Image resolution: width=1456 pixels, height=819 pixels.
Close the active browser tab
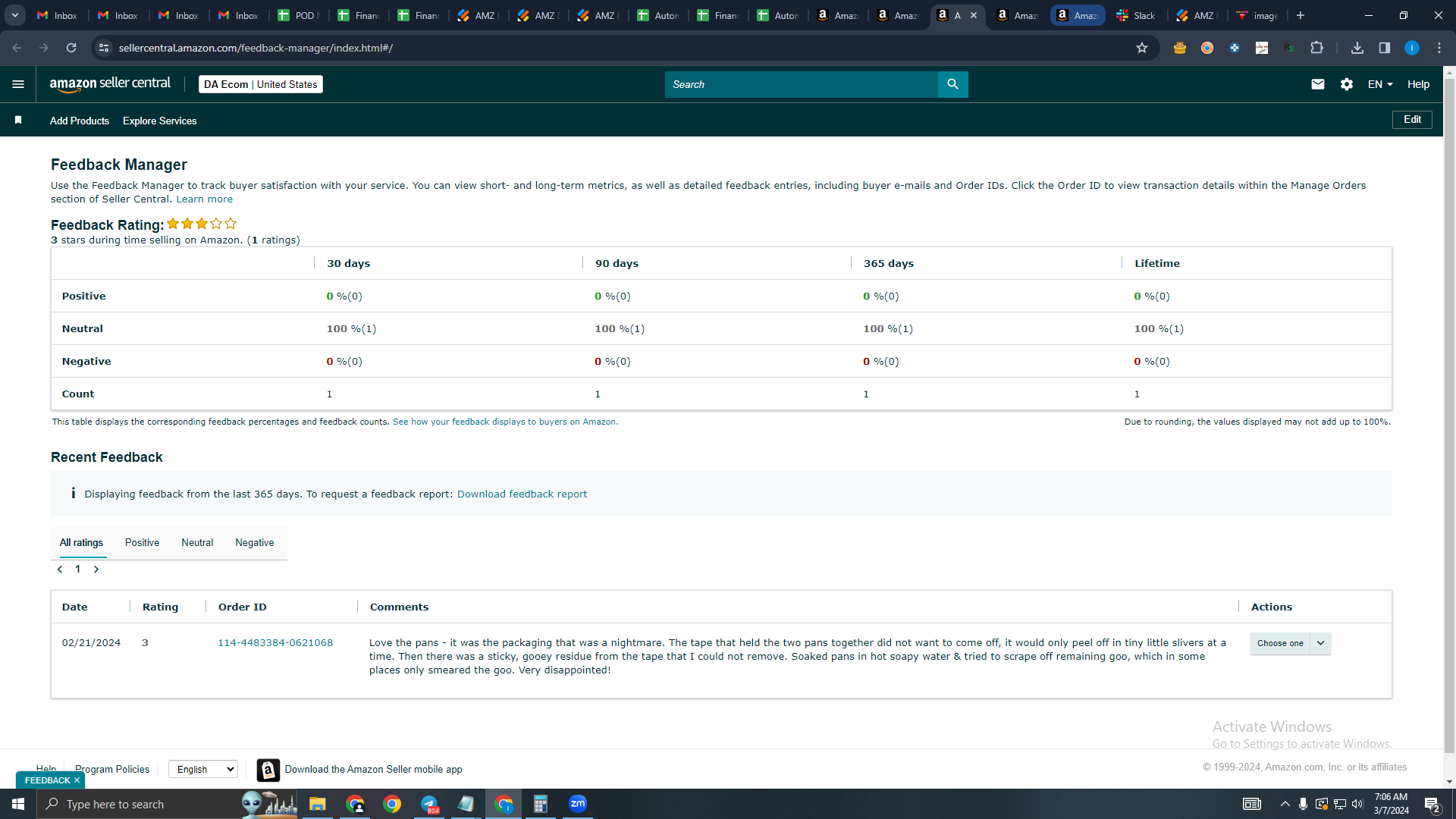point(974,15)
